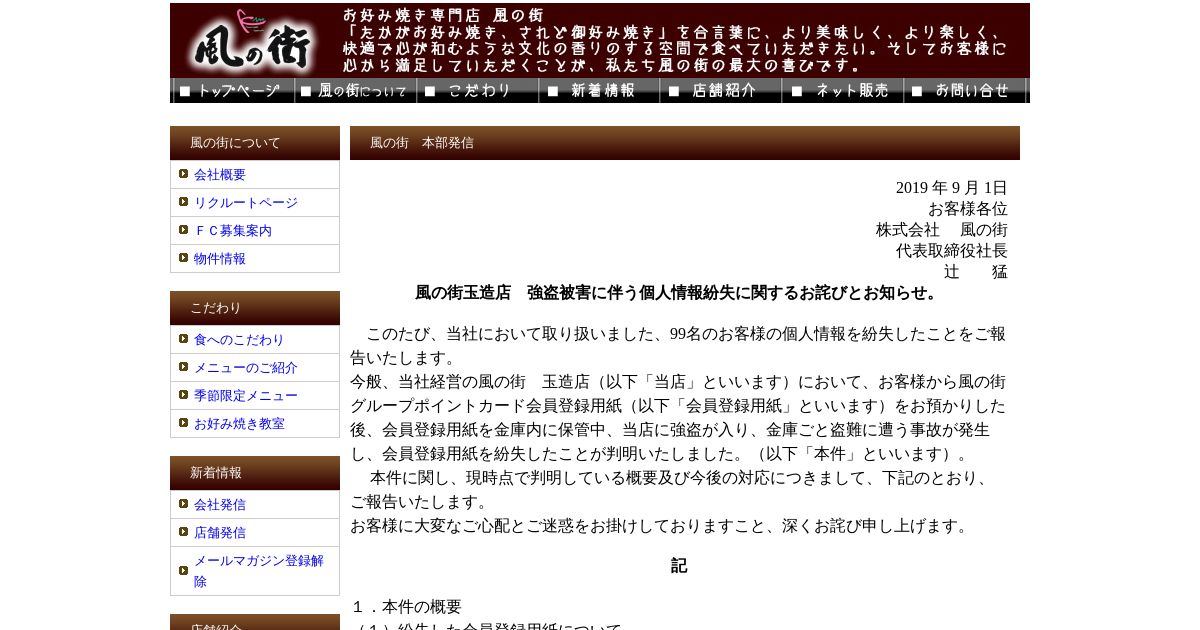
Task: Click the bullet icon beside 店舗発信
Action: pyautogui.click(x=184, y=532)
